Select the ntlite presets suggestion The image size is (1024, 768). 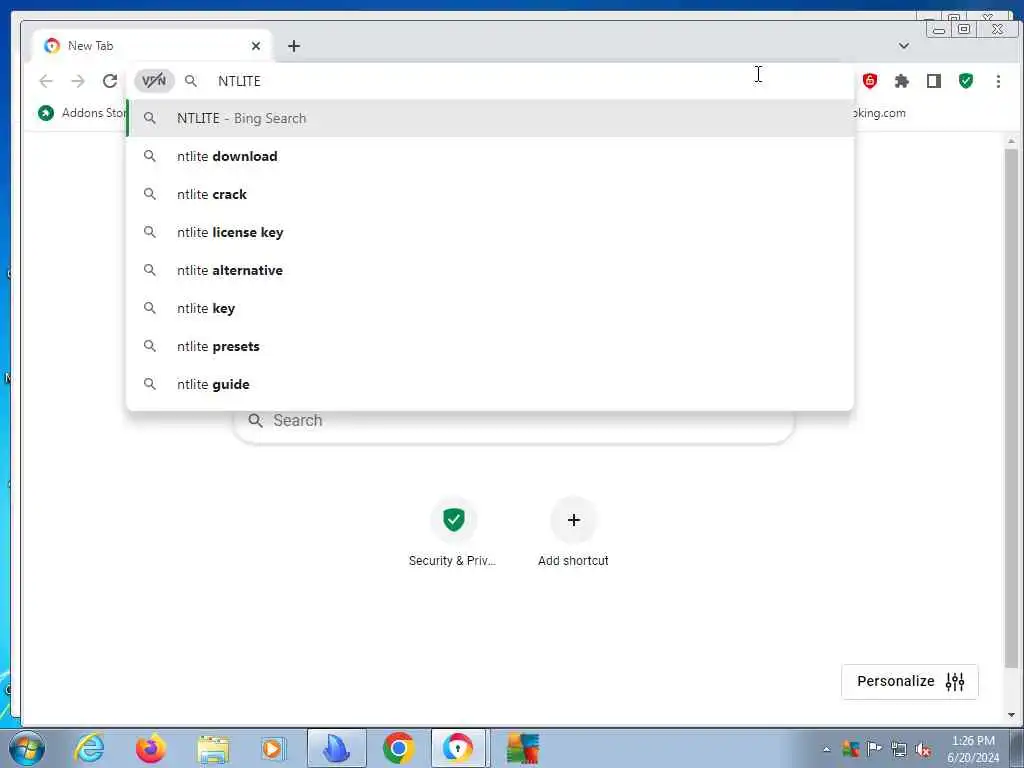(x=490, y=346)
